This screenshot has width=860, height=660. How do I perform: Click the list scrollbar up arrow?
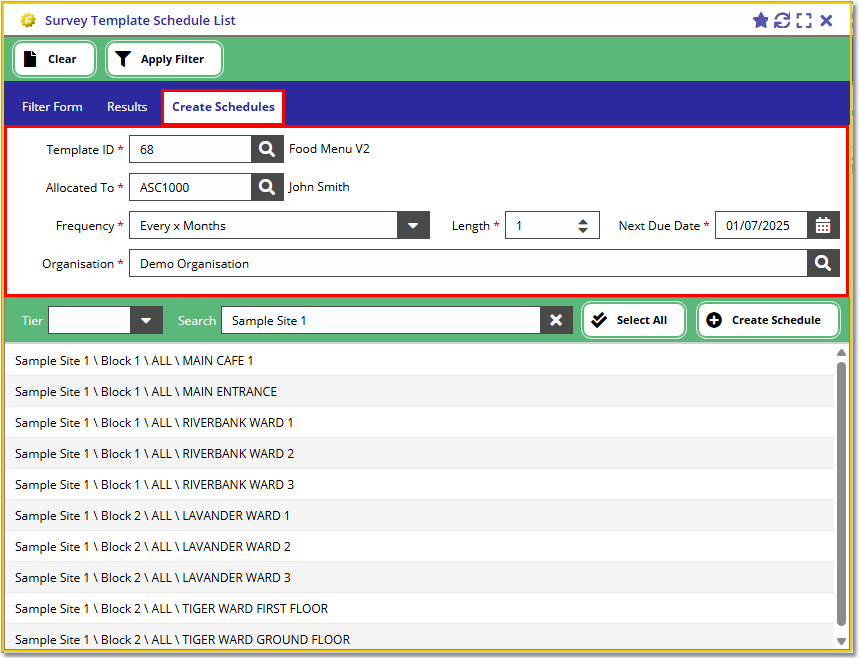click(x=841, y=352)
